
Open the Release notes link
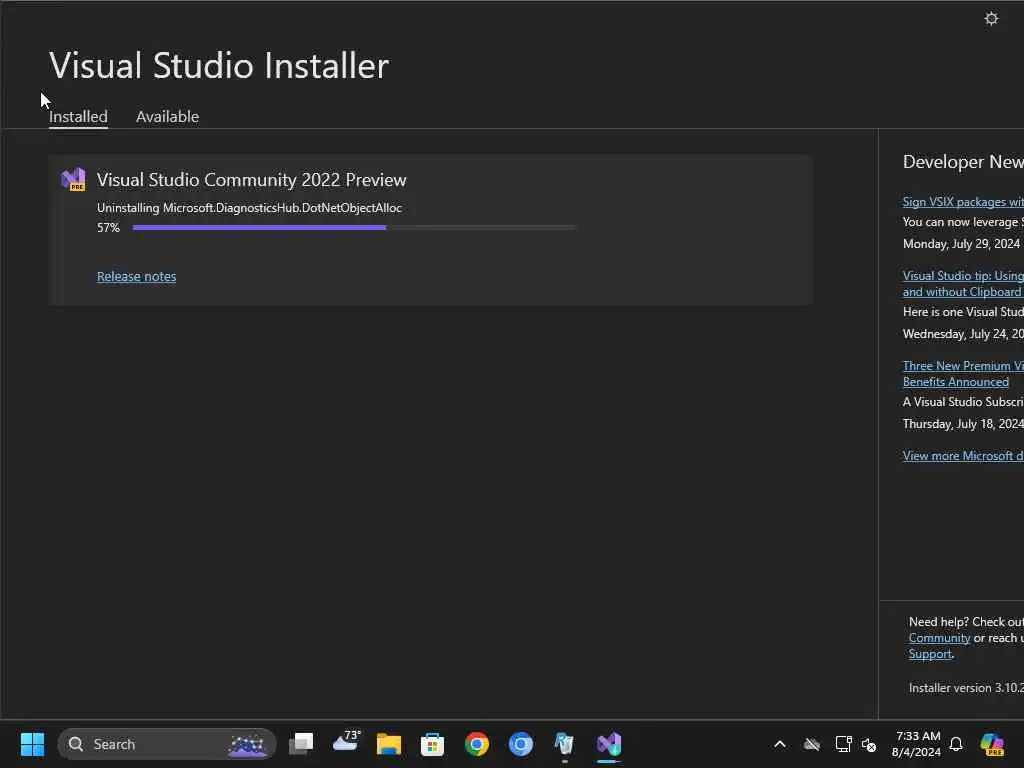[x=136, y=276]
